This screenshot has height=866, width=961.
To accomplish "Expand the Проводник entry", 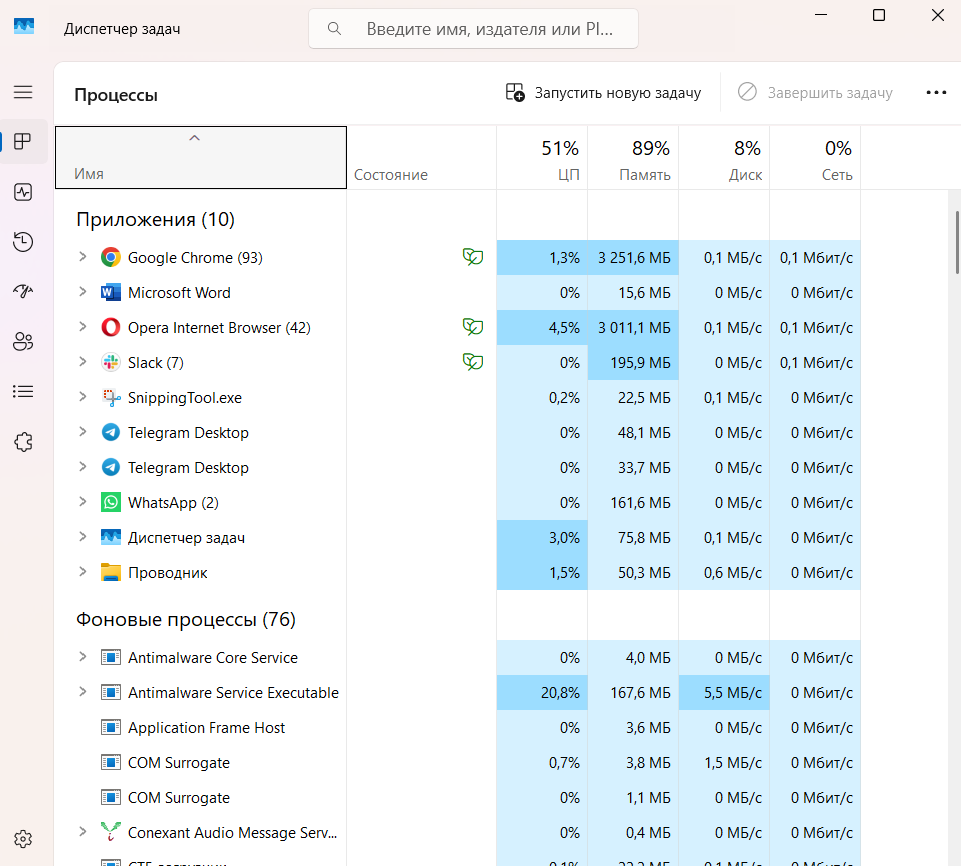I will (83, 572).
